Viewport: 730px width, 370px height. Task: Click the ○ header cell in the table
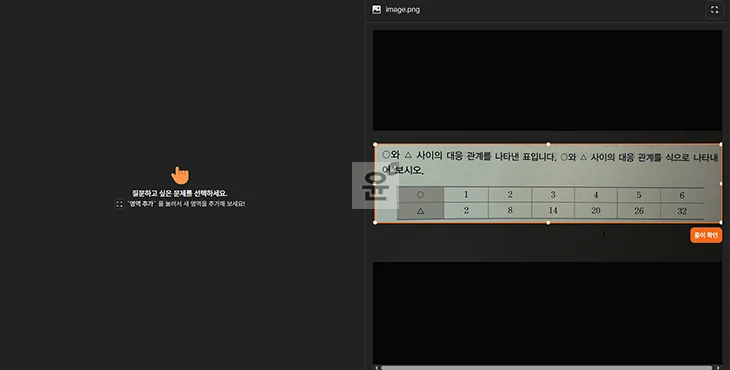(420, 195)
